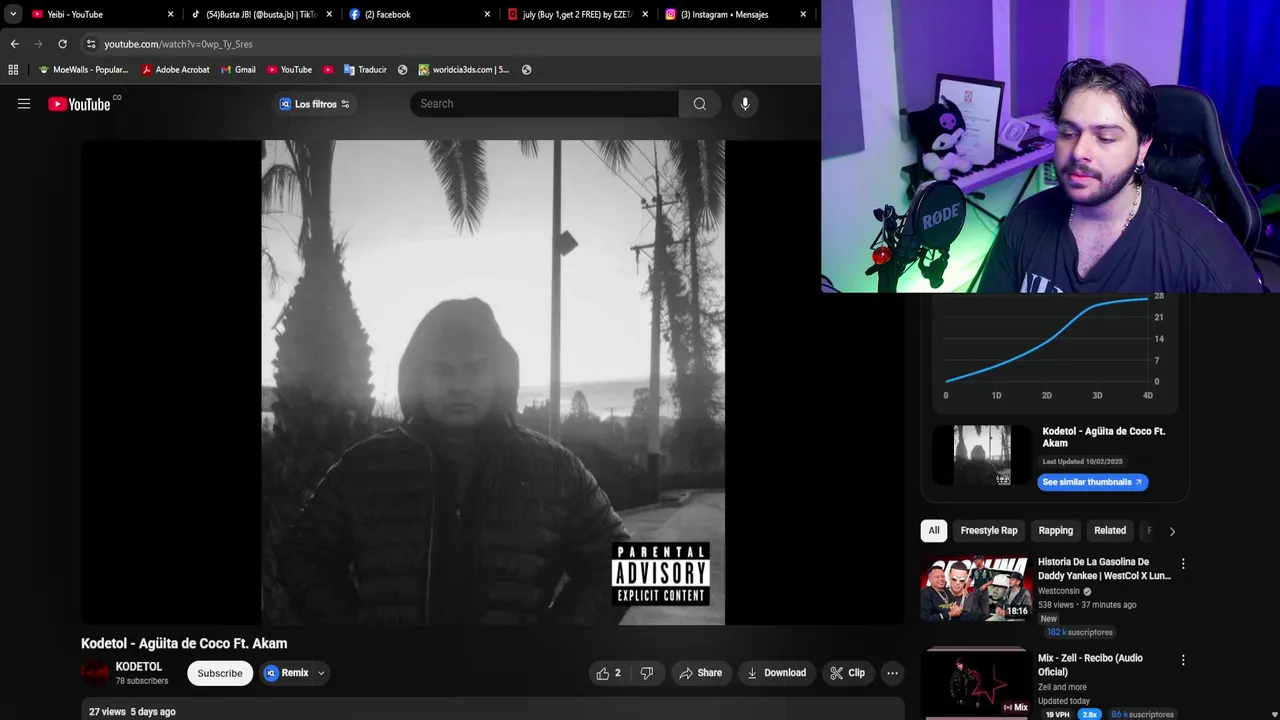This screenshot has width=1280, height=720.
Task: Show more category chips with right arrow
Action: click(1172, 531)
